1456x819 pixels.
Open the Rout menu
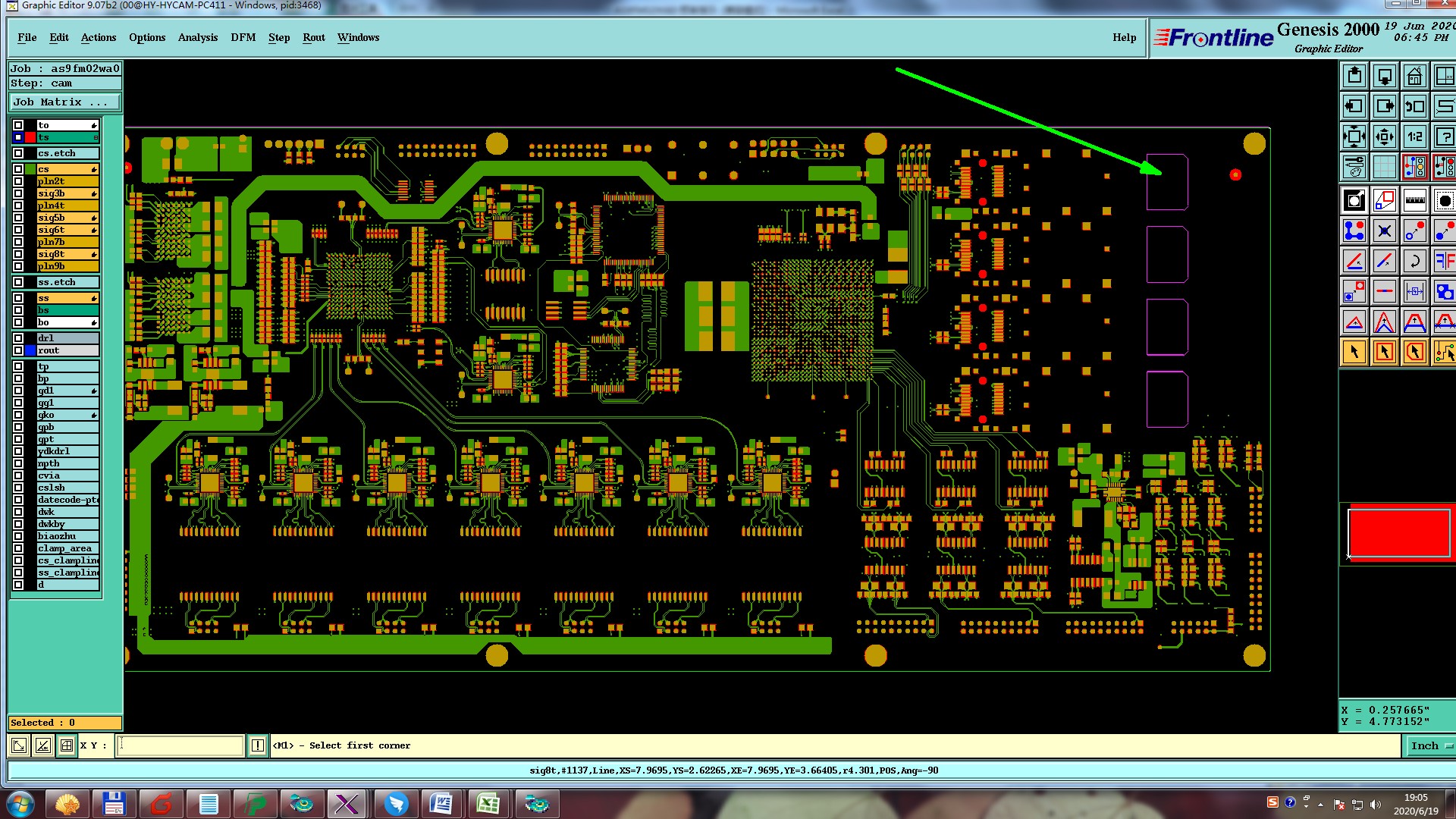tap(313, 37)
